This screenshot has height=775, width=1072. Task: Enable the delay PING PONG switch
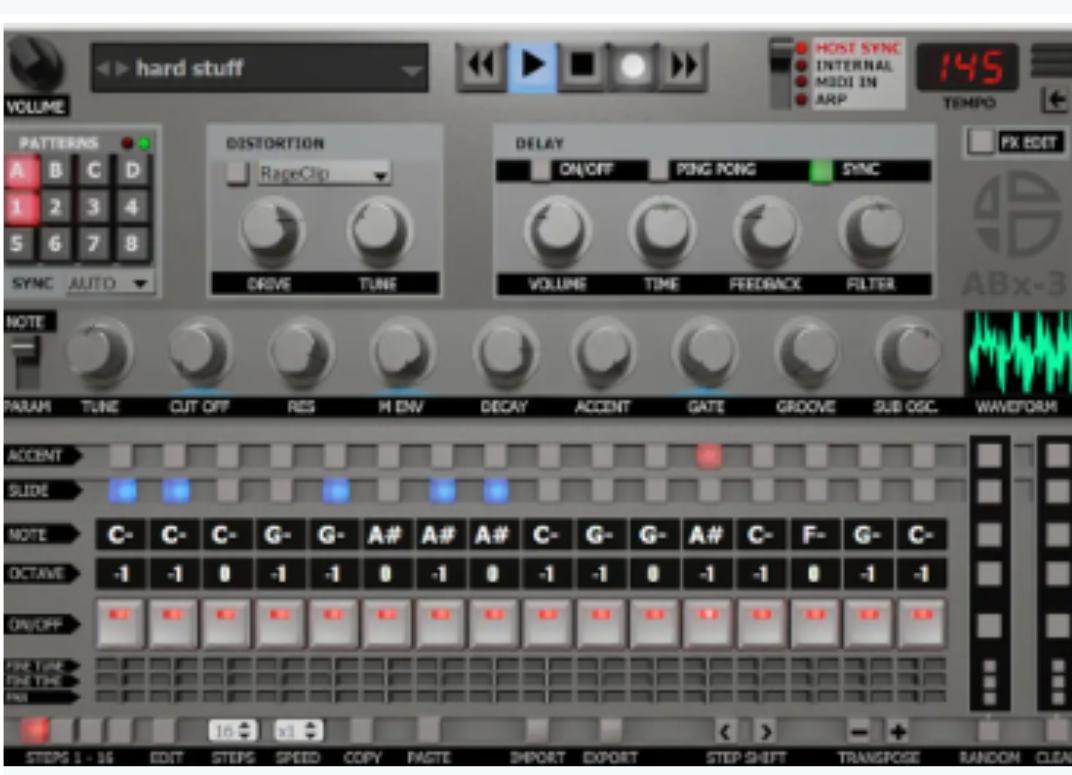(658, 170)
